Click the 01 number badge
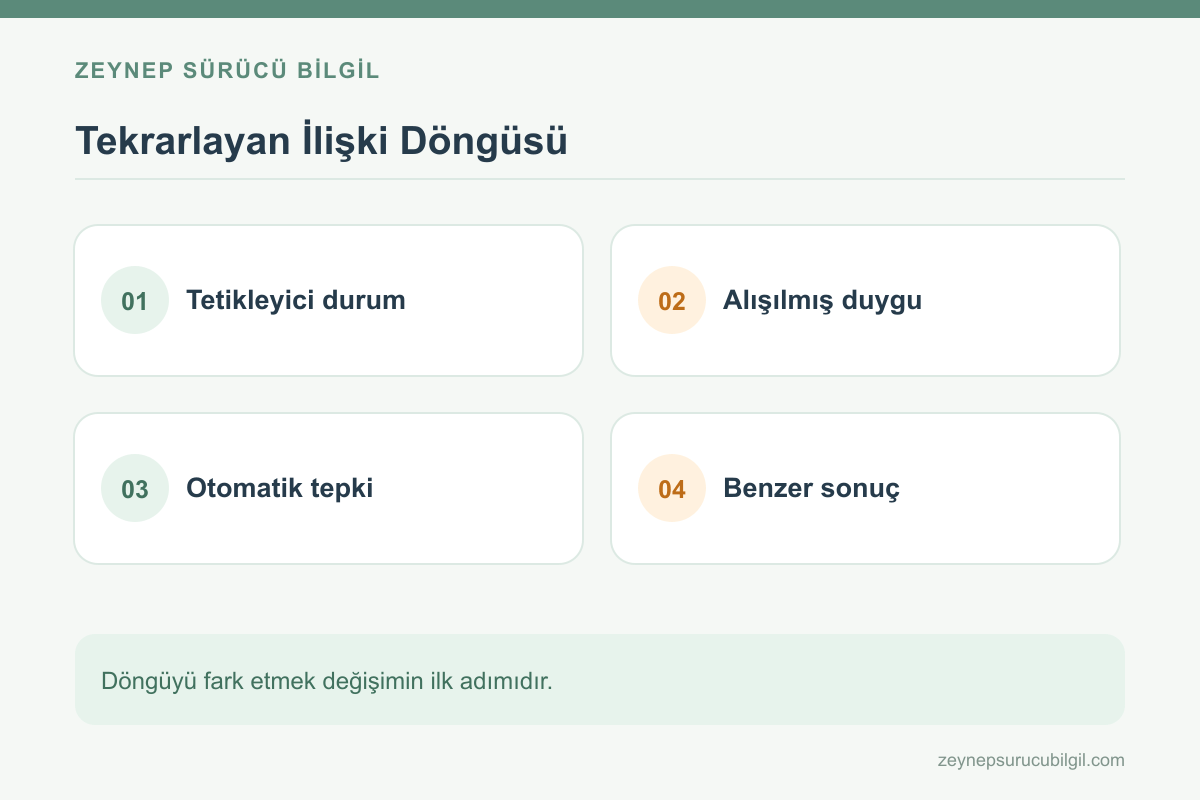 (135, 300)
